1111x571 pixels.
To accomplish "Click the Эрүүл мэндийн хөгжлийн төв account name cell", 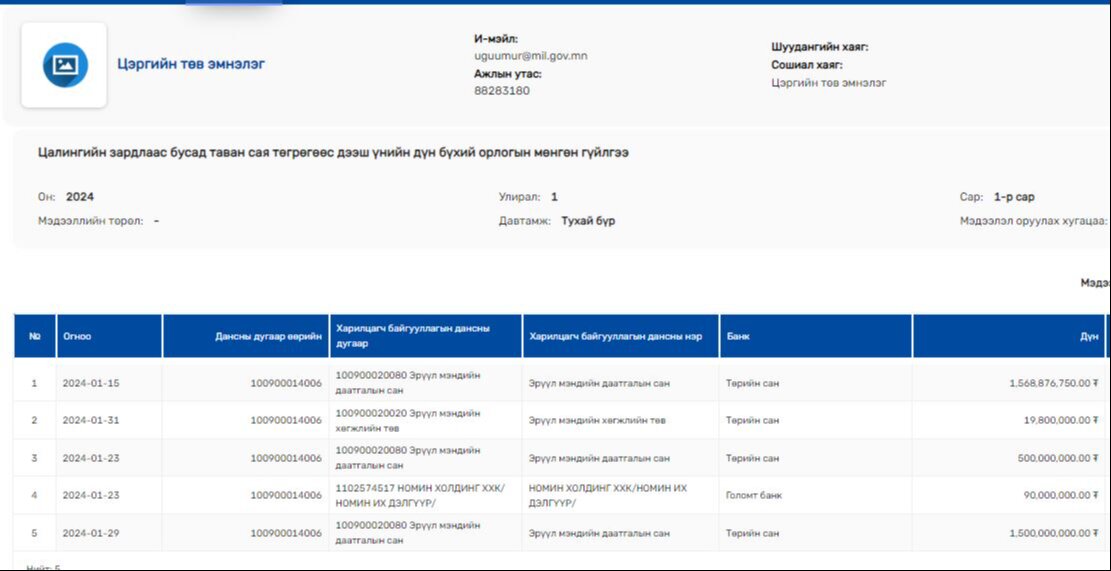I will click(x=597, y=420).
